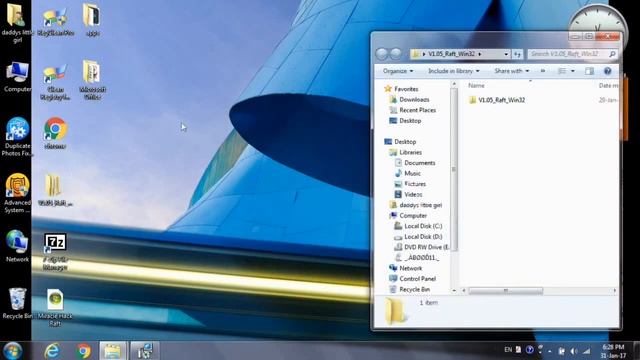Switch to File Explorer taskbar button
The height and width of the screenshot is (360, 640).
coord(113,351)
